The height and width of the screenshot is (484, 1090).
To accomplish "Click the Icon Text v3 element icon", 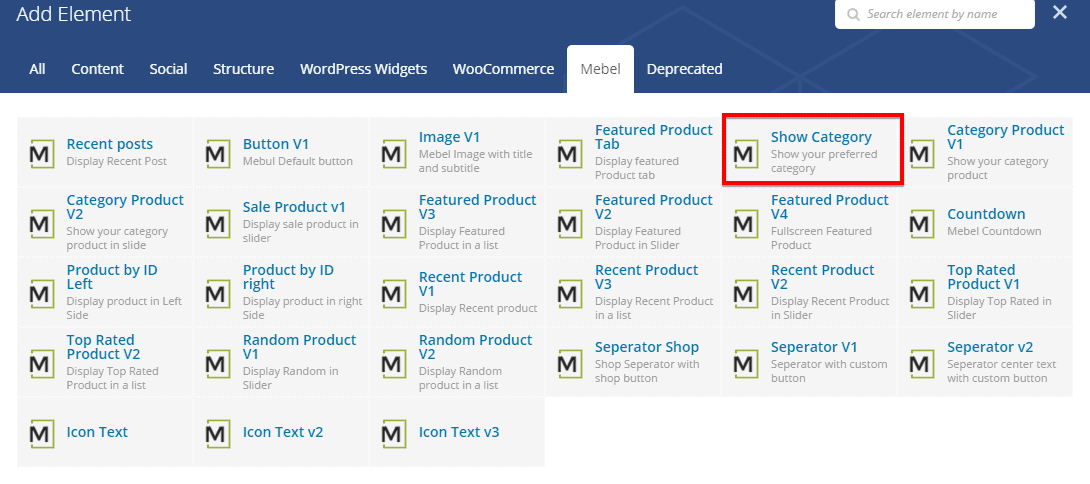I will [394, 433].
